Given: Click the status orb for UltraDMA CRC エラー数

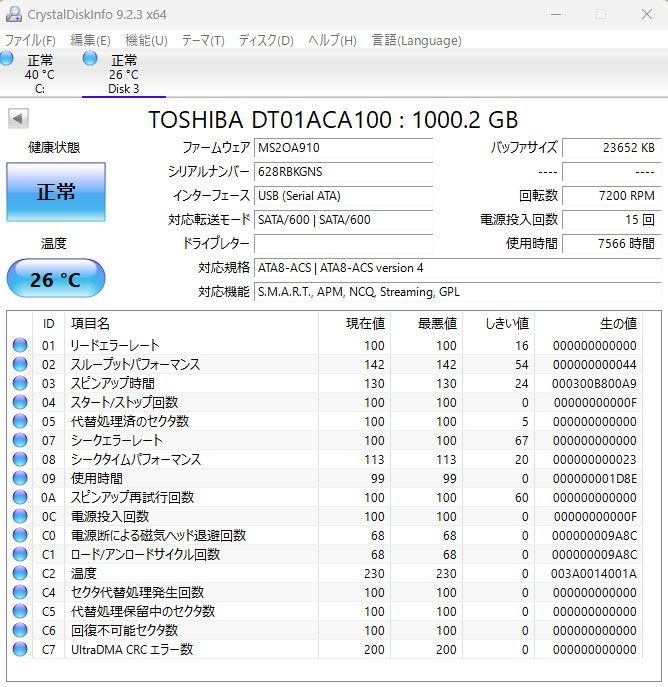Looking at the screenshot, I should pos(19,650).
